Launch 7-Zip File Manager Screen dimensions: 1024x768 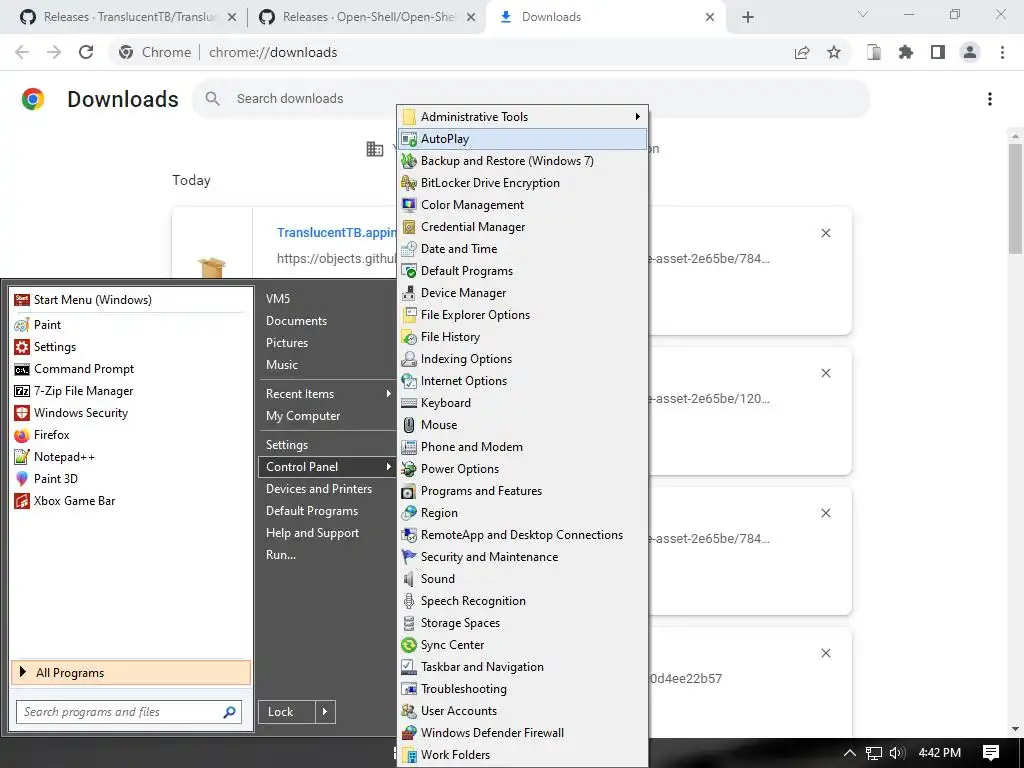131,391
